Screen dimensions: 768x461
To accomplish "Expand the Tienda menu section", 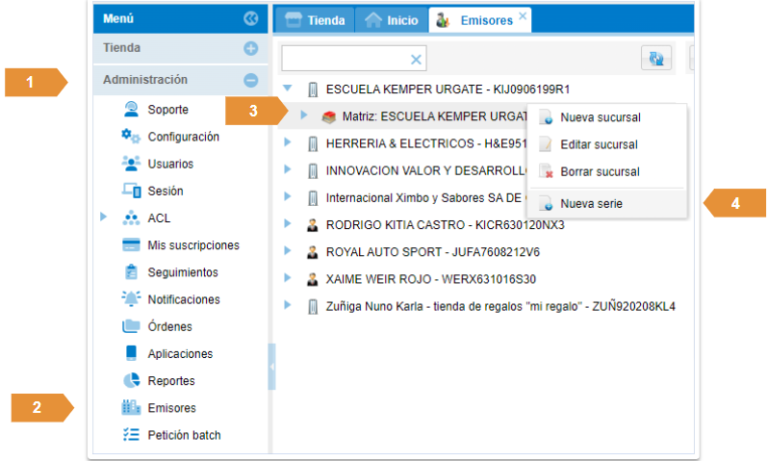I will (x=251, y=48).
